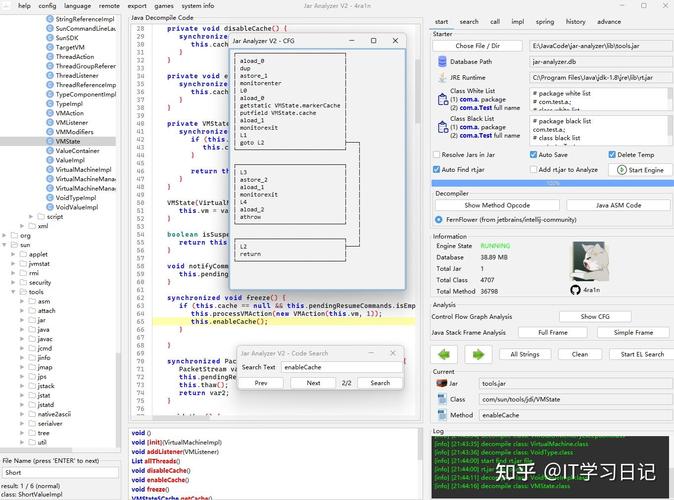Toggle Add rt.jar to Analyze checkbox
Viewport: 674px width, 500px height.
533,169
